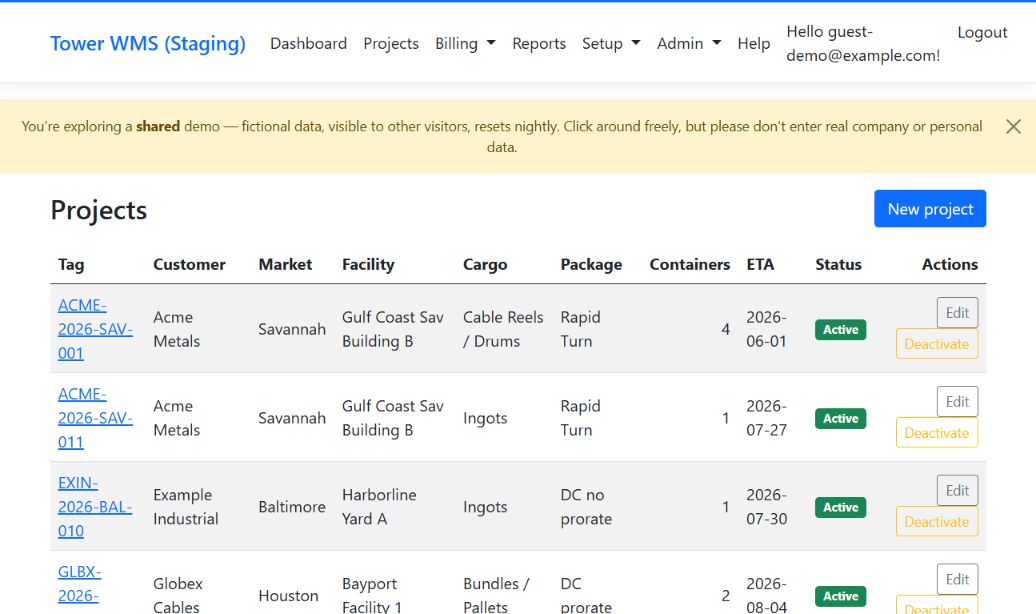
Task: Open the Help page
Action: pyautogui.click(x=754, y=44)
